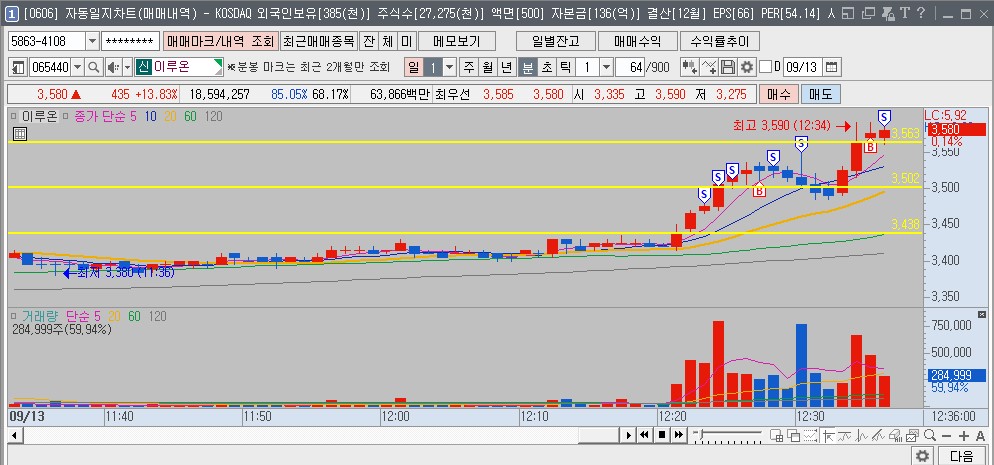Fast-forward the chart replay

coord(679,435)
